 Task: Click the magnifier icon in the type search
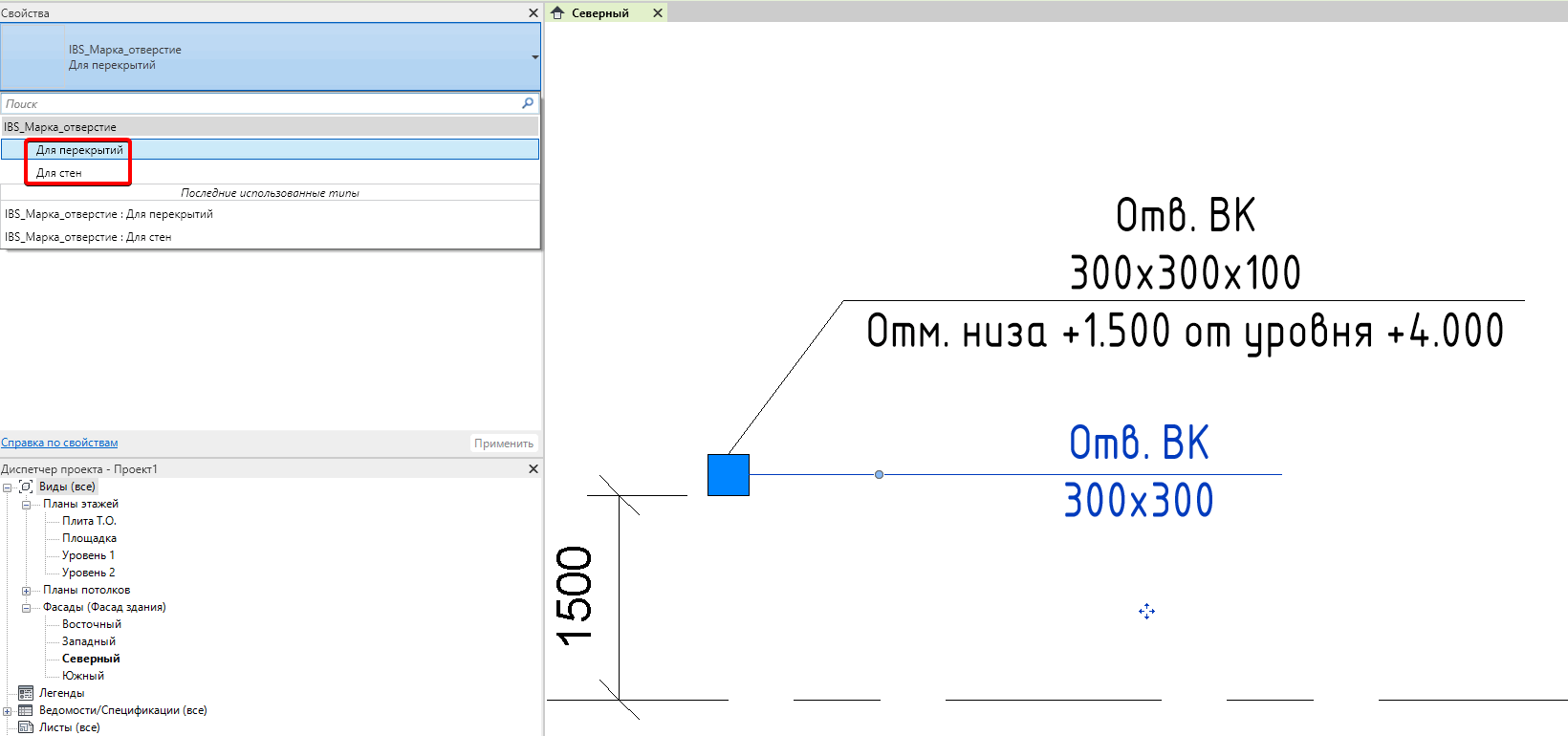tap(528, 103)
